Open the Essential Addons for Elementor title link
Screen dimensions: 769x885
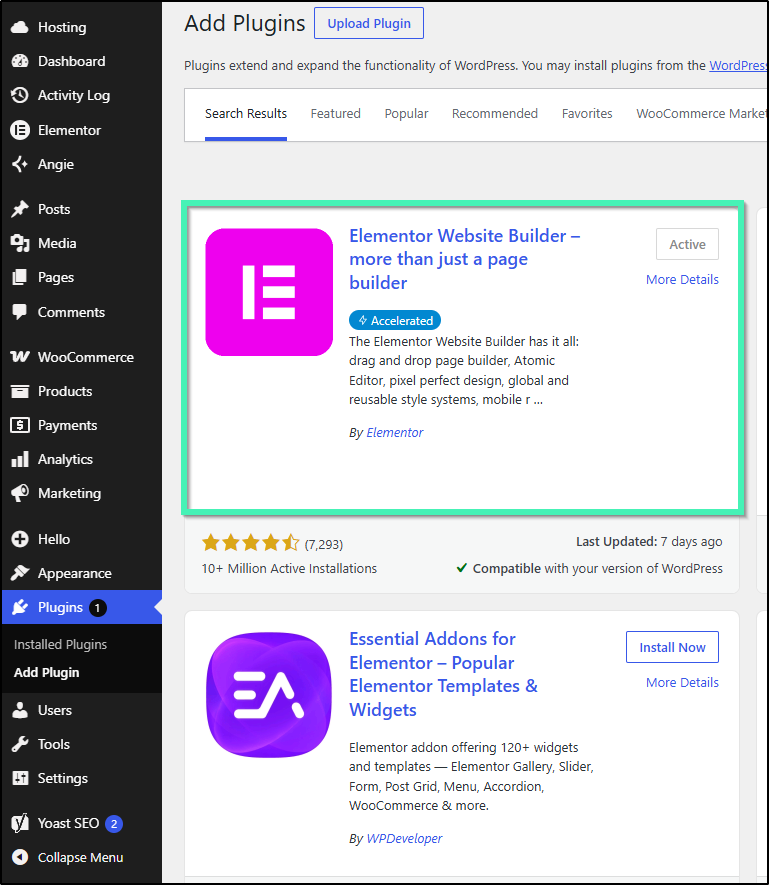443,674
